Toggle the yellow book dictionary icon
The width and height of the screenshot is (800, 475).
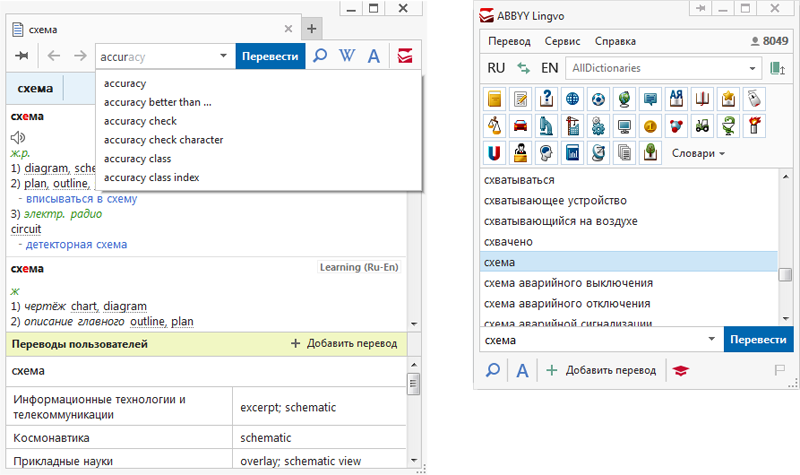pos(494,99)
